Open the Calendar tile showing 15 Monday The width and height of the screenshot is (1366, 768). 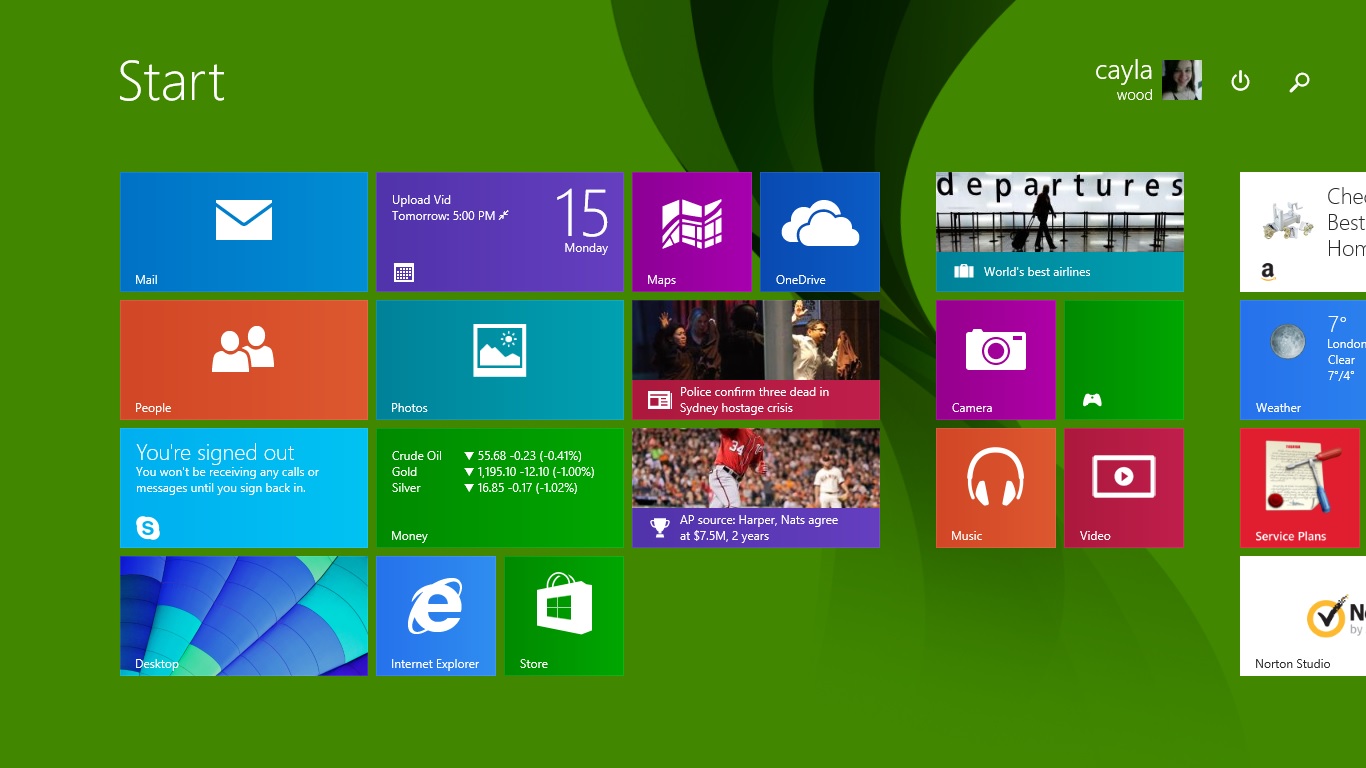pyautogui.click(x=500, y=232)
